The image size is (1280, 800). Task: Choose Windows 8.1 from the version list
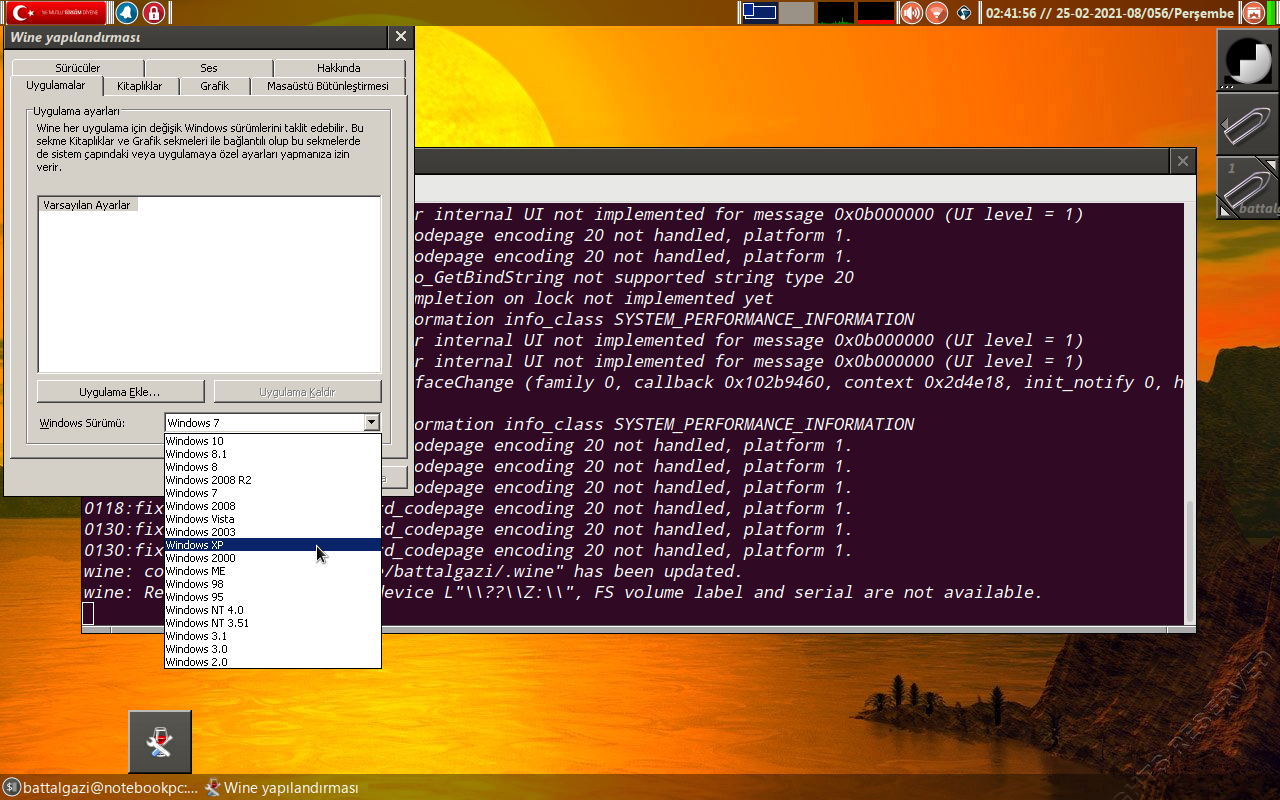pyautogui.click(x=272, y=454)
